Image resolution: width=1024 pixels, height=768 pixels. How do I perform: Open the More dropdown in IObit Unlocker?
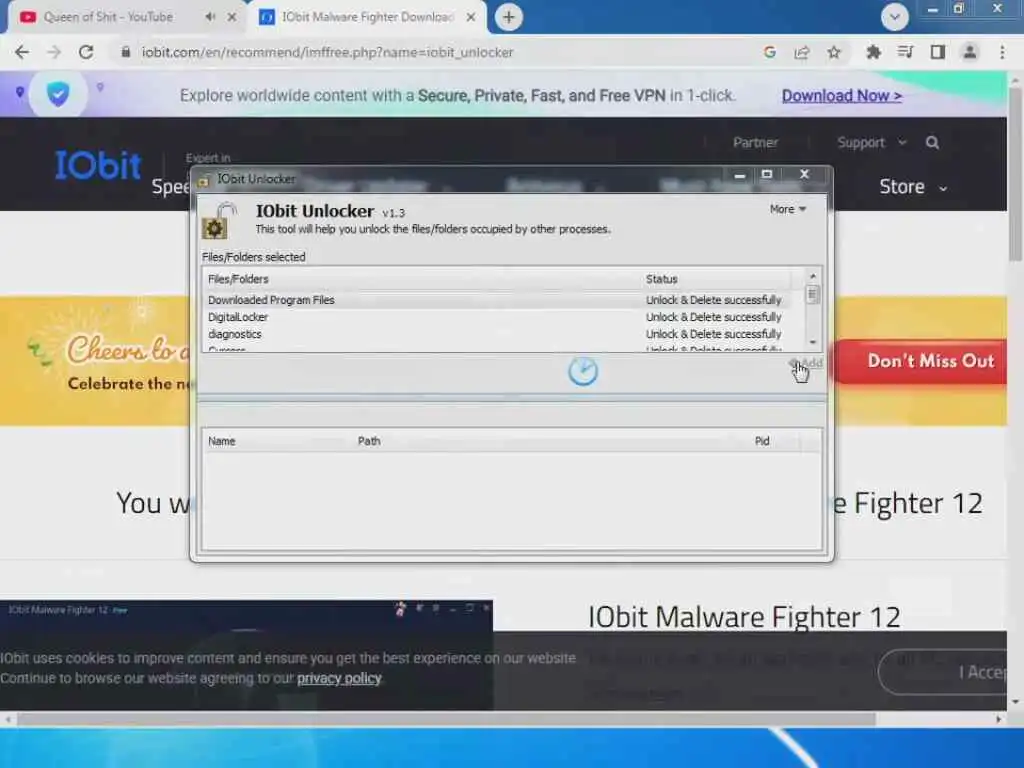click(x=788, y=209)
